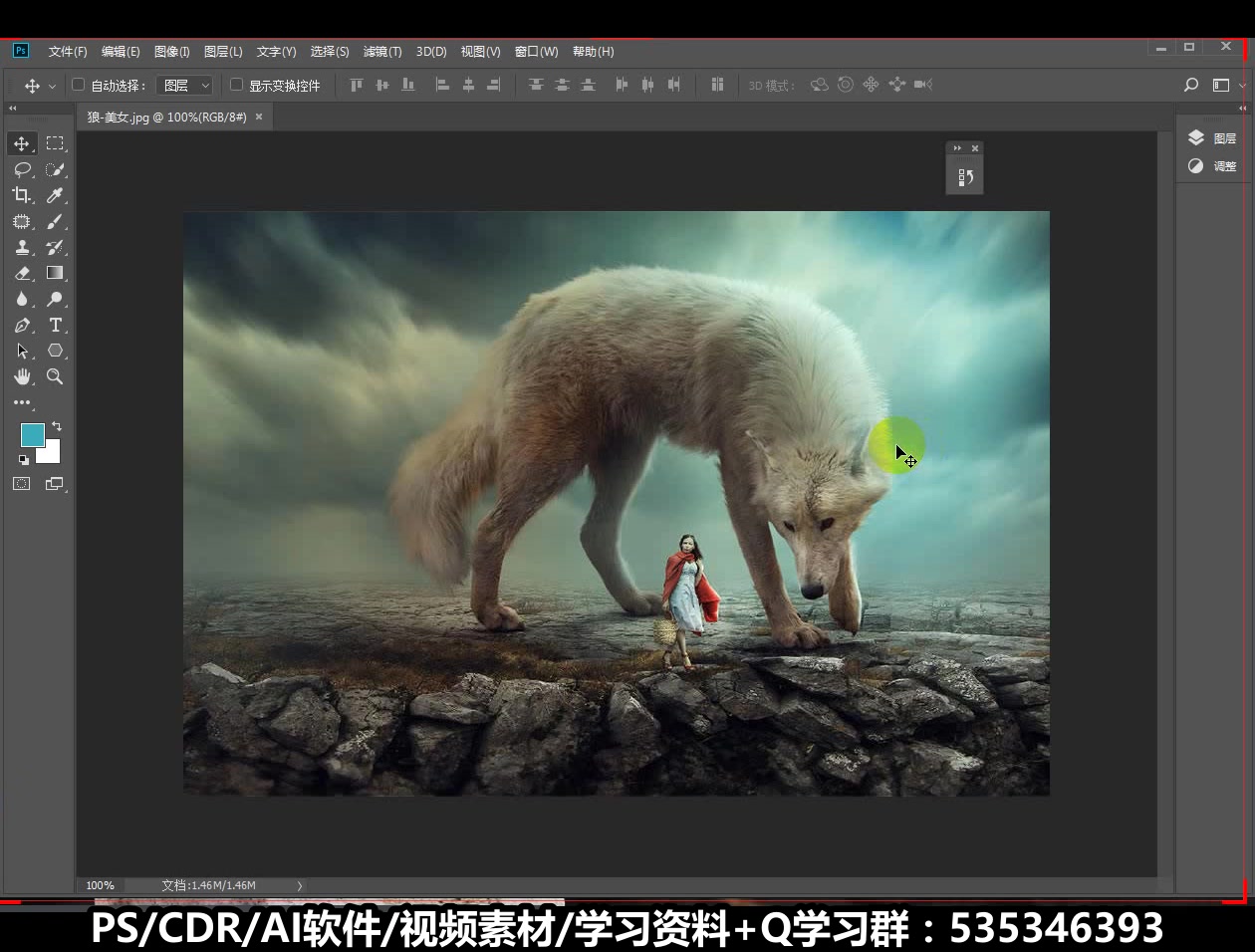Click the teal foreground color swatch
The height and width of the screenshot is (952, 1255).
coord(32,435)
